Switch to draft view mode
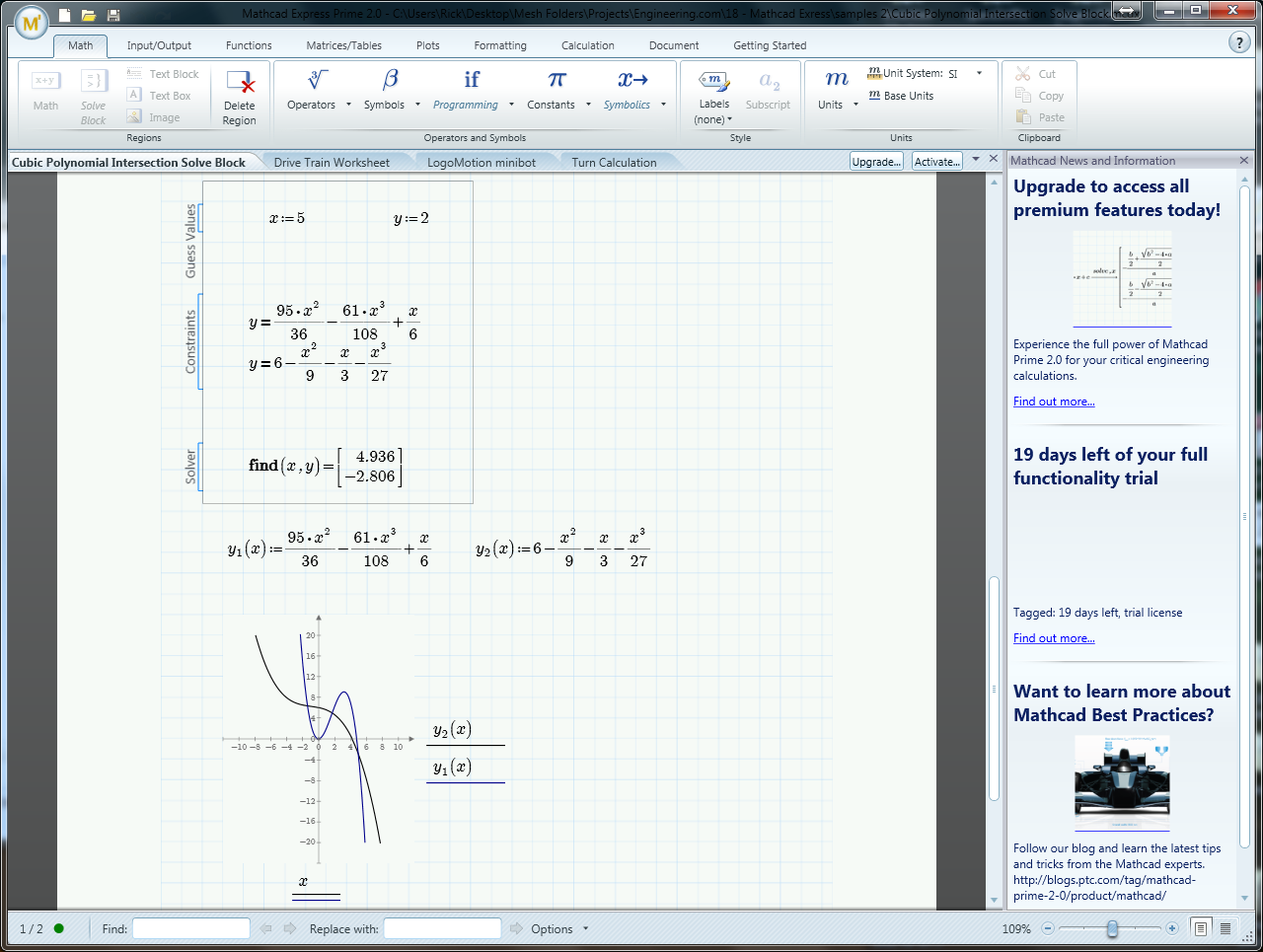 tap(1226, 928)
